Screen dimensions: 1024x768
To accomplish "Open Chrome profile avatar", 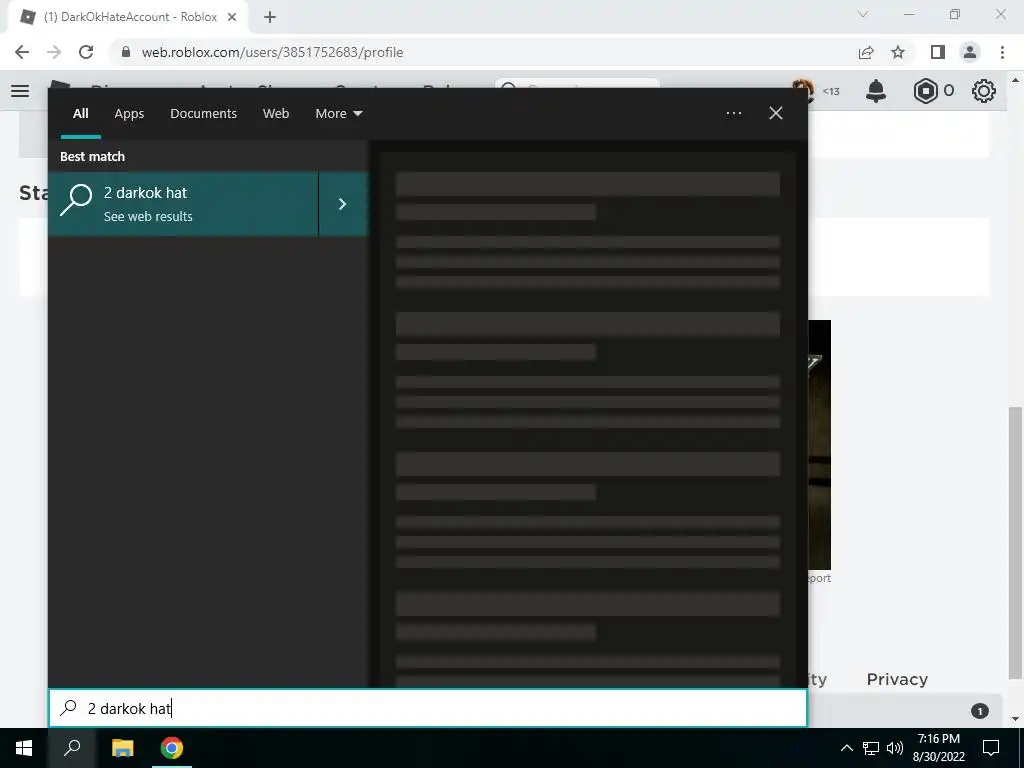I will (x=970, y=52).
